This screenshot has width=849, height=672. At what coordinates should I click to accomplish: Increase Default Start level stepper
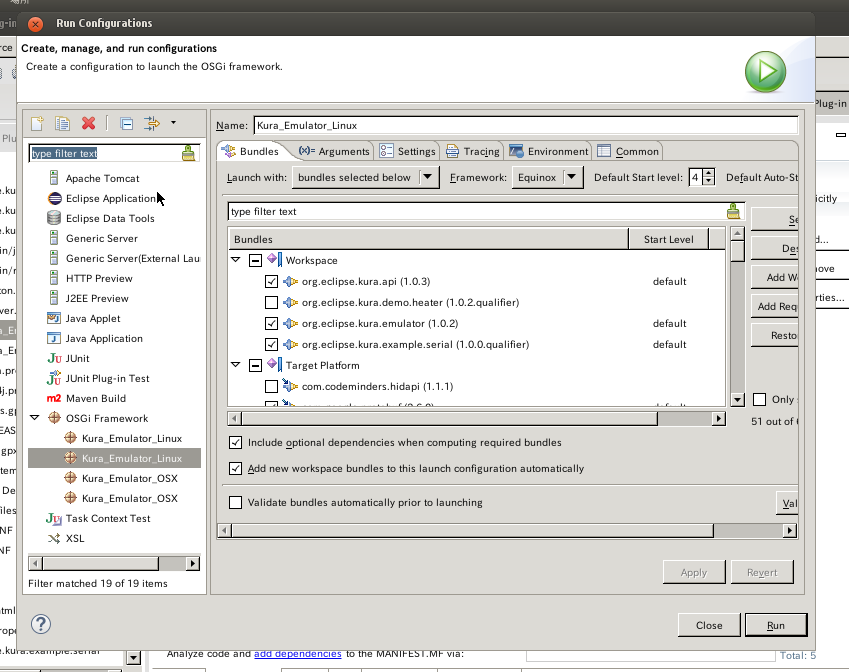point(709,173)
